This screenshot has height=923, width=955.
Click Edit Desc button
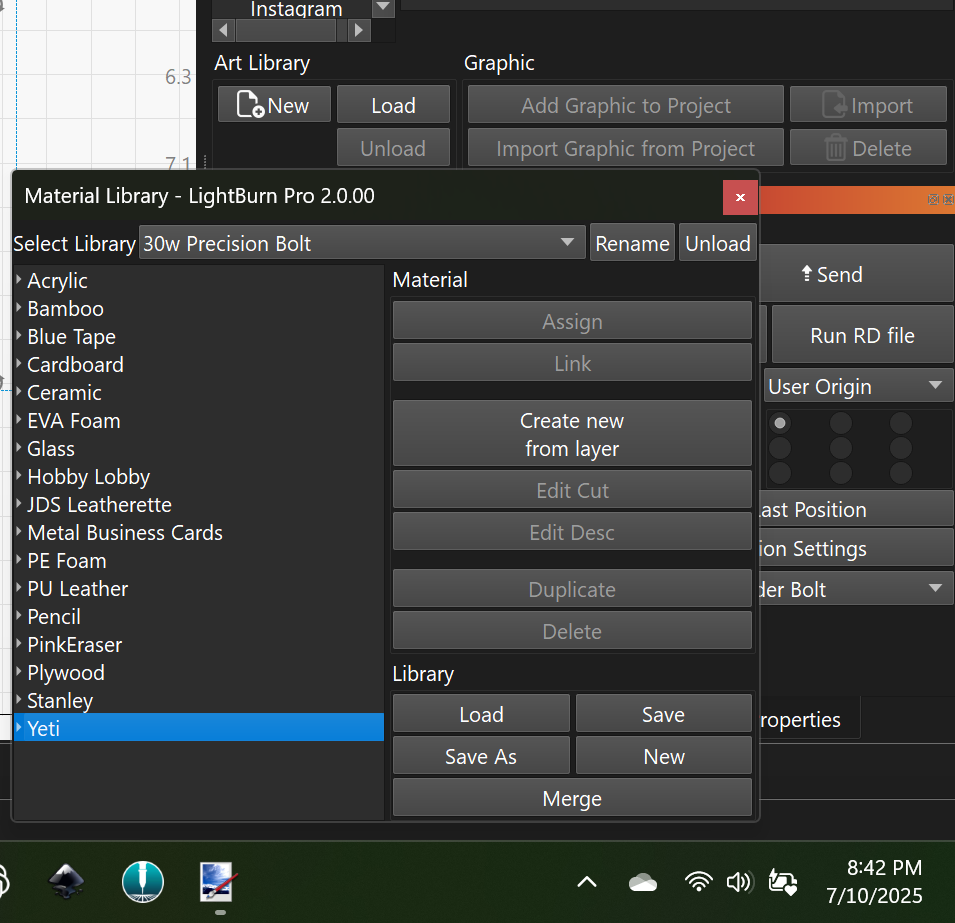572,531
